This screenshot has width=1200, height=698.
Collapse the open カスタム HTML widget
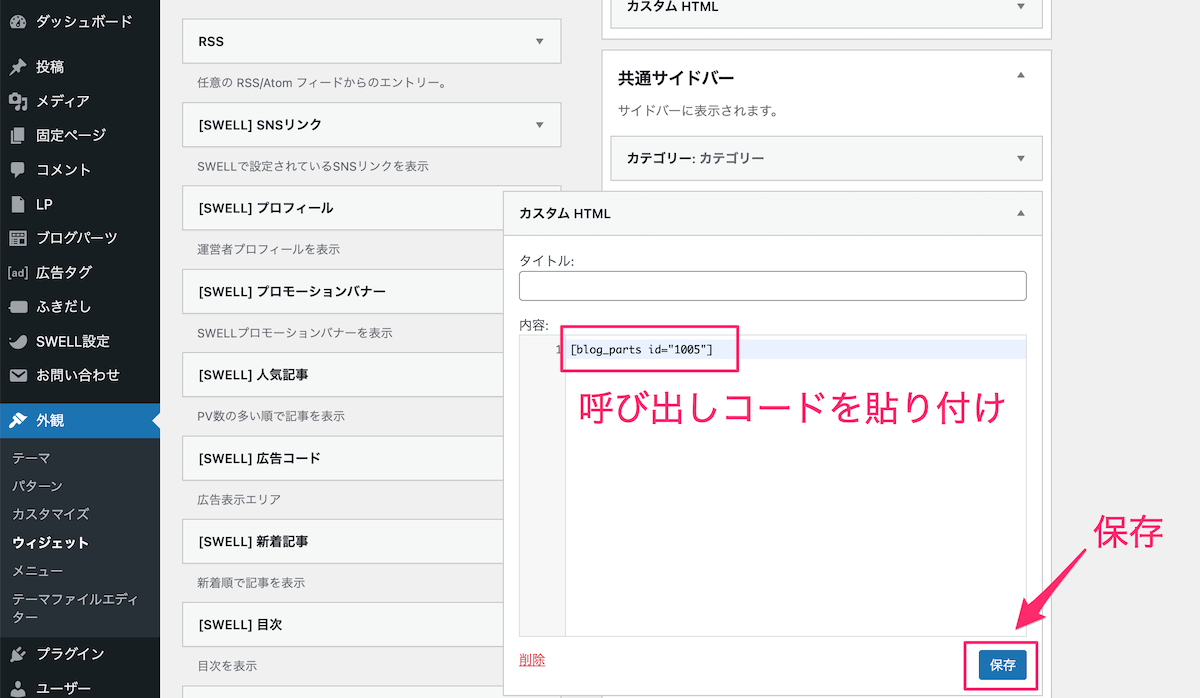pos(1020,213)
